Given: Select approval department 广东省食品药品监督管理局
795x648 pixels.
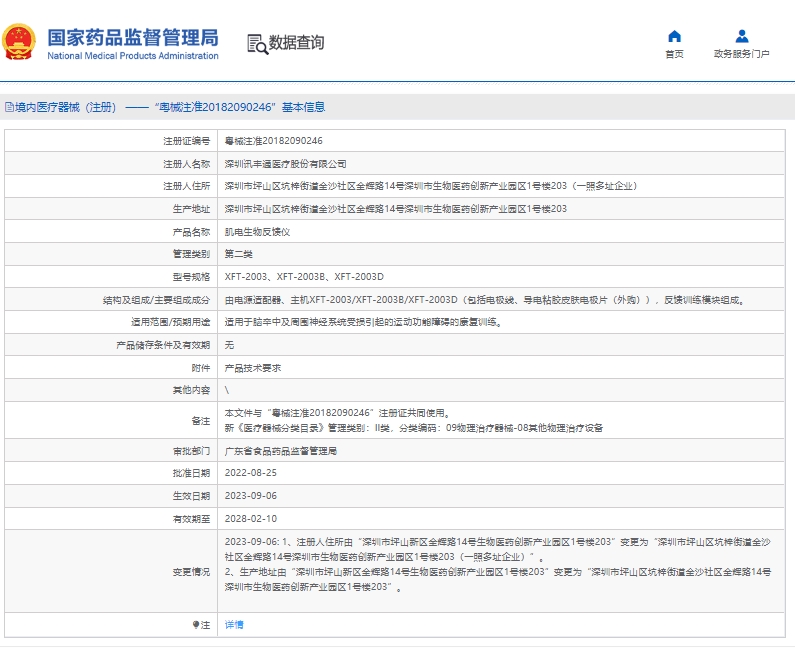Looking at the screenshot, I should tap(281, 451).
